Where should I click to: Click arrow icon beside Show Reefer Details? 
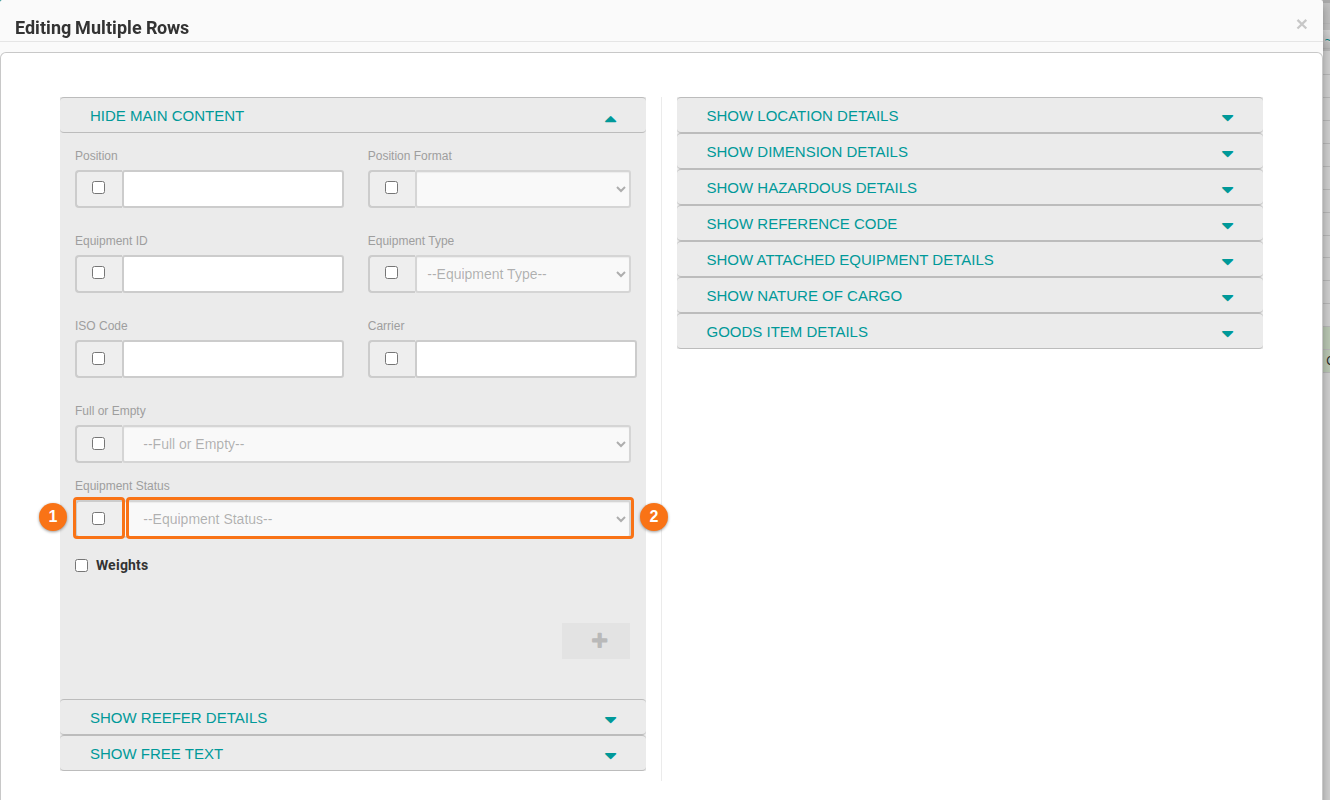pos(611,720)
